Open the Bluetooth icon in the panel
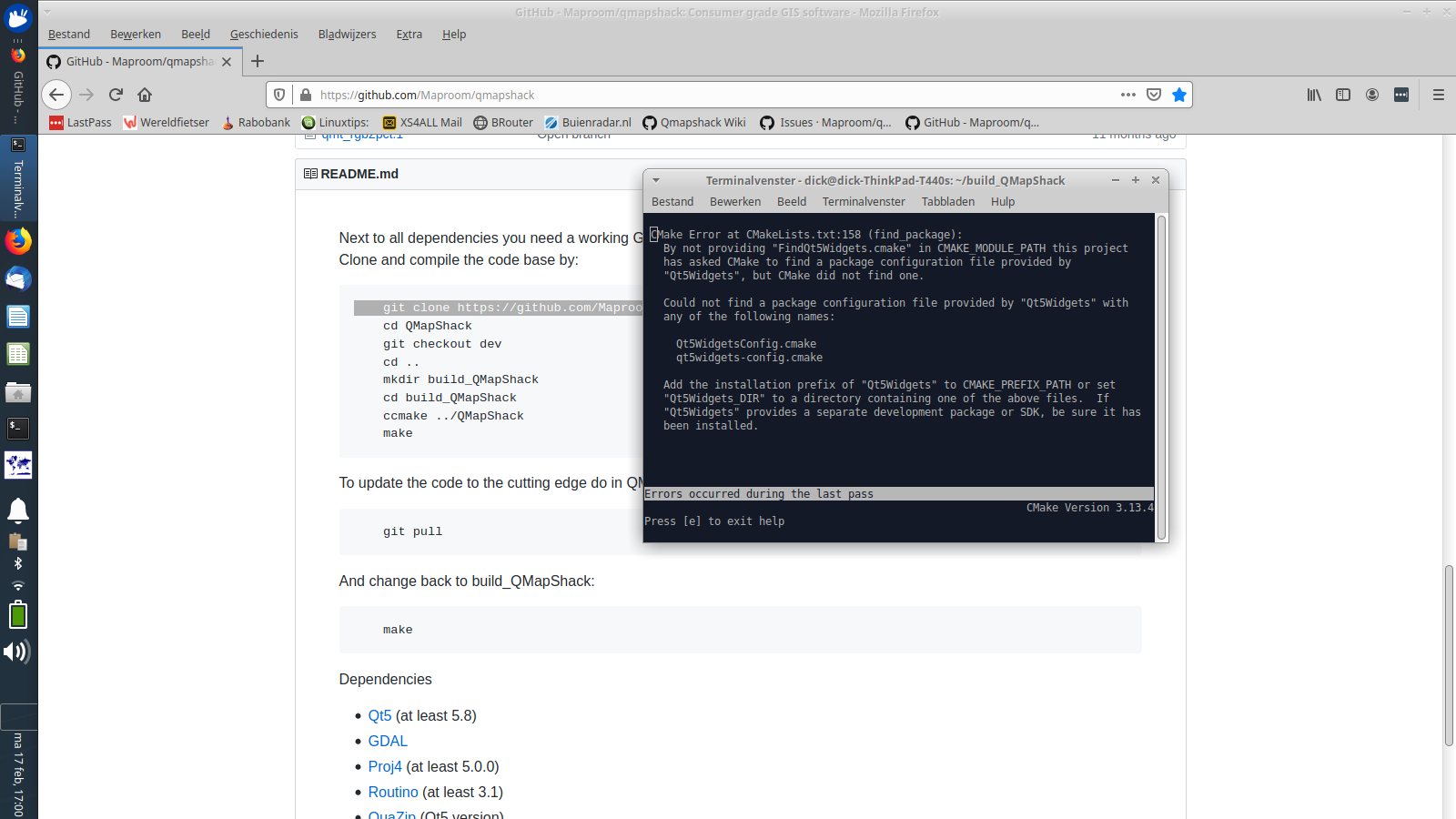Screen dimensions: 1456x819 (18, 563)
